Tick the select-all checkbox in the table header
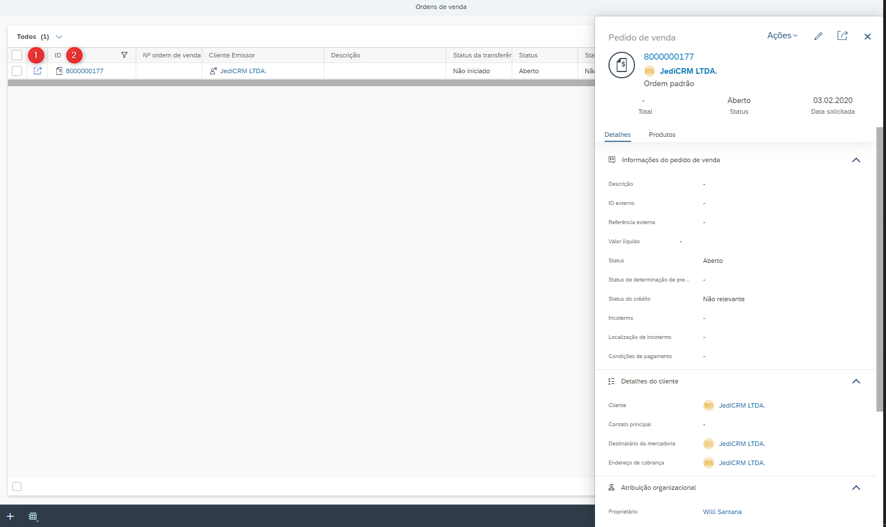Viewport: 886px width, 527px height. (17, 55)
